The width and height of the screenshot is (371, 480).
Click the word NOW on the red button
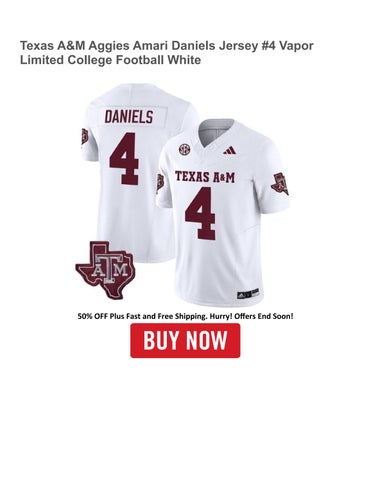click(x=207, y=340)
